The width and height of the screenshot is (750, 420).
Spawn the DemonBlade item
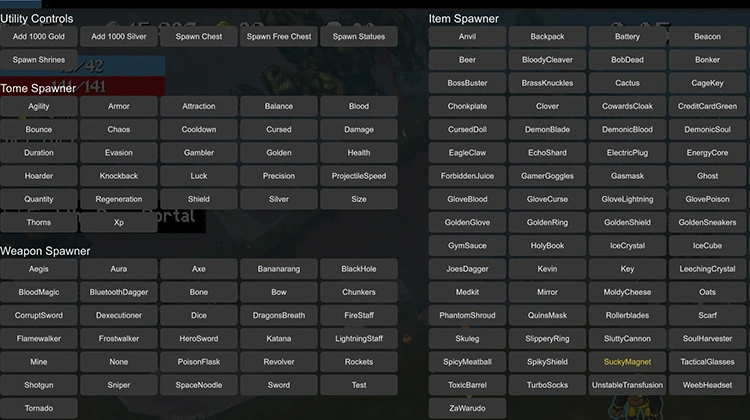click(547, 130)
